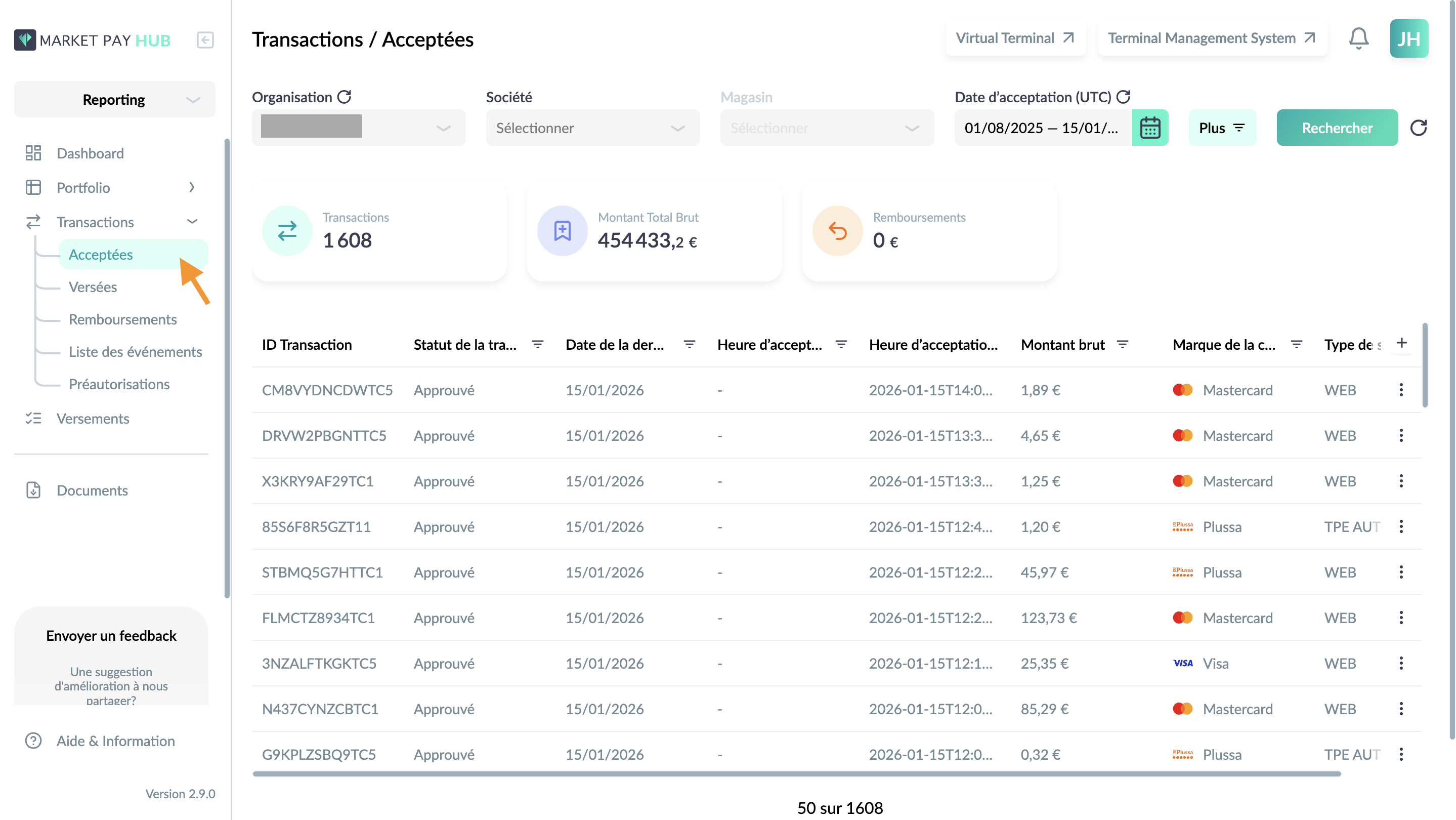1456x820 pixels.
Task: Open row actions for CM8VYDNCDWTC5
Action: tap(1401, 390)
